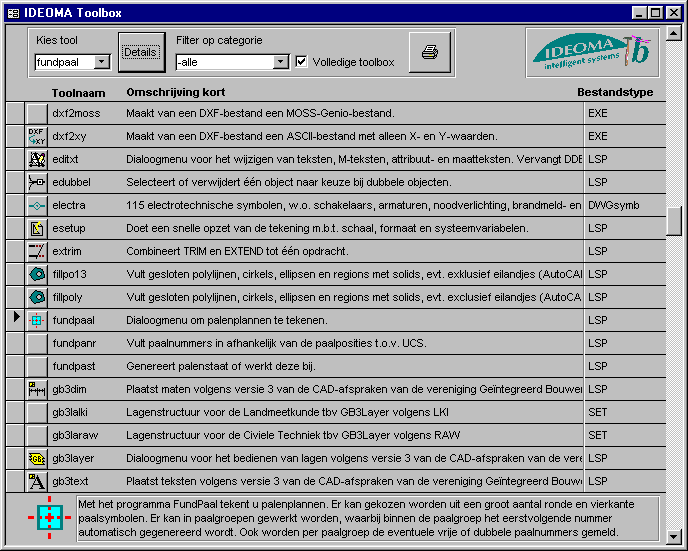Click tool name fillpoly
The width and height of the screenshot is (688, 551).
click(67, 297)
